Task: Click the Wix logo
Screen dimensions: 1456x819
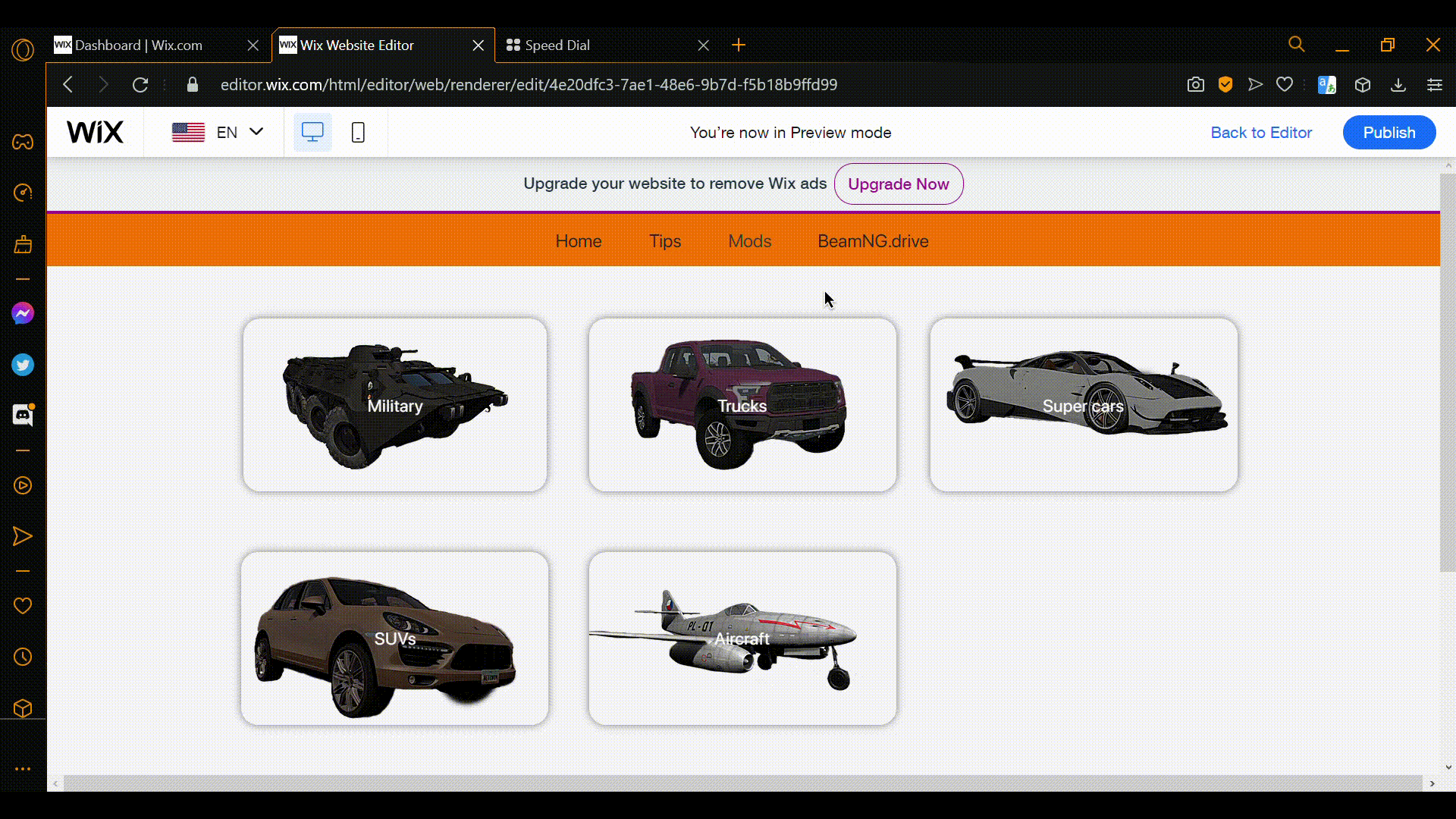Action: click(95, 132)
